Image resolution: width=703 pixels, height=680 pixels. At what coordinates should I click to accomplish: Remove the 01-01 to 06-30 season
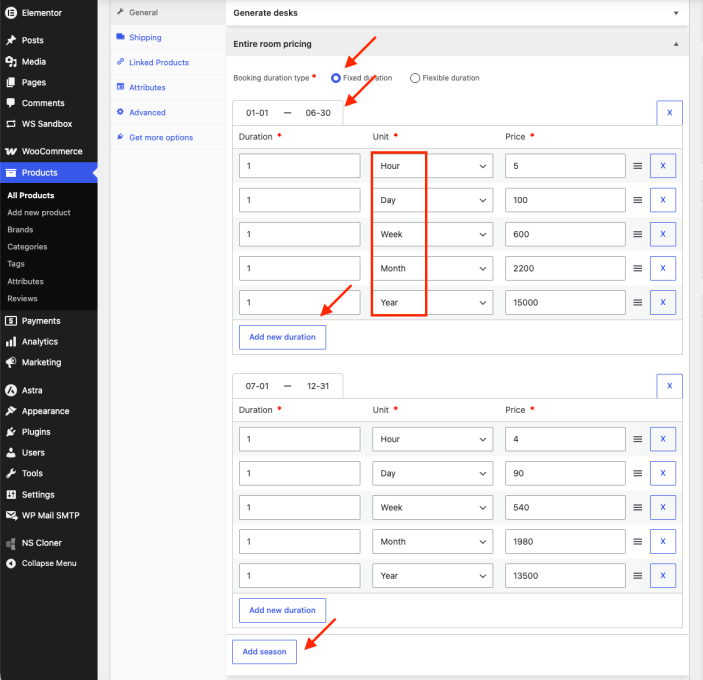[x=669, y=113]
